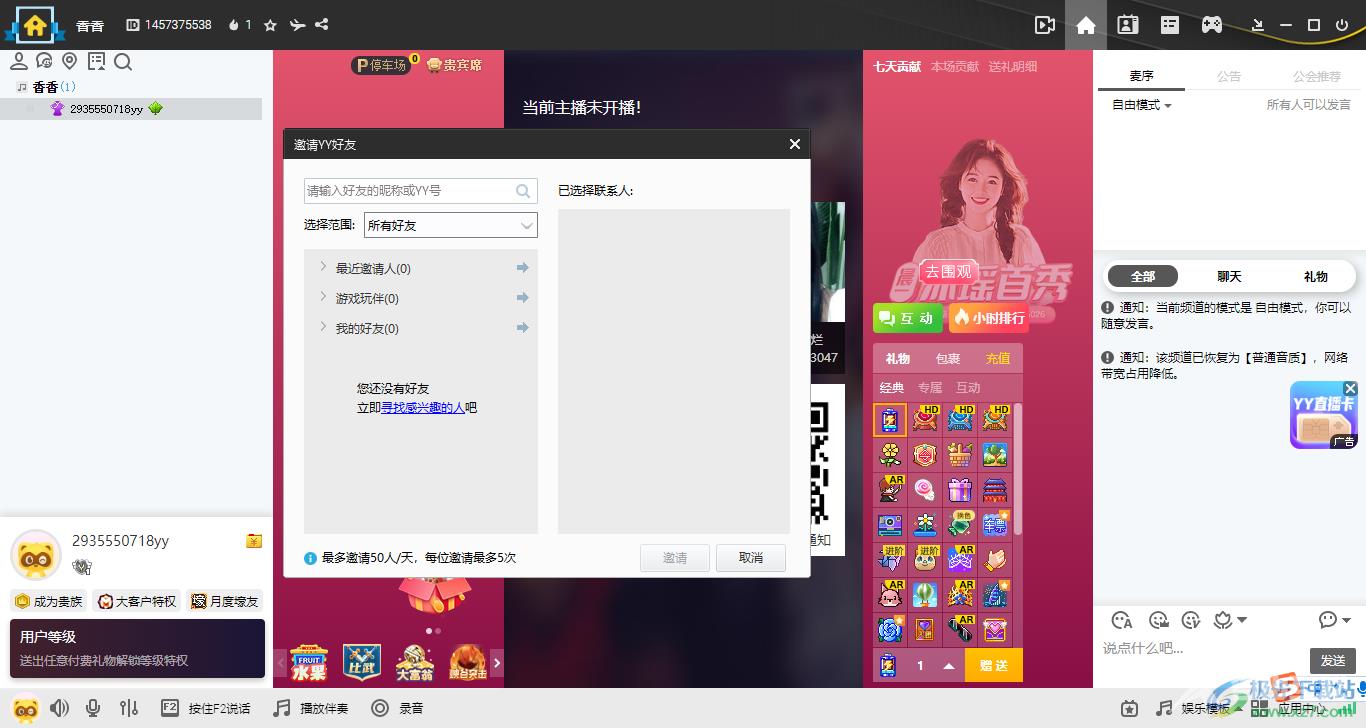
Task: Search channel users with magnifier icon
Action: tap(123, 62)
